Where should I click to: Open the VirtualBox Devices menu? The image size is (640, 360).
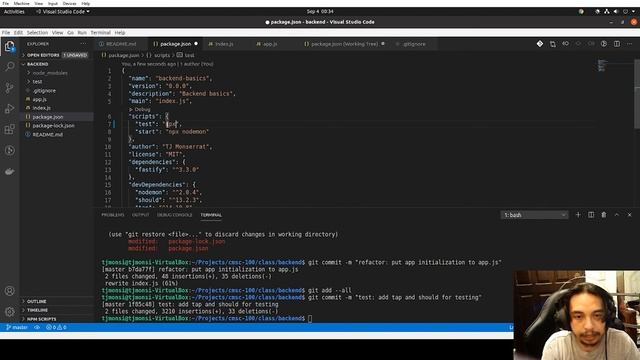coord(69,3)
